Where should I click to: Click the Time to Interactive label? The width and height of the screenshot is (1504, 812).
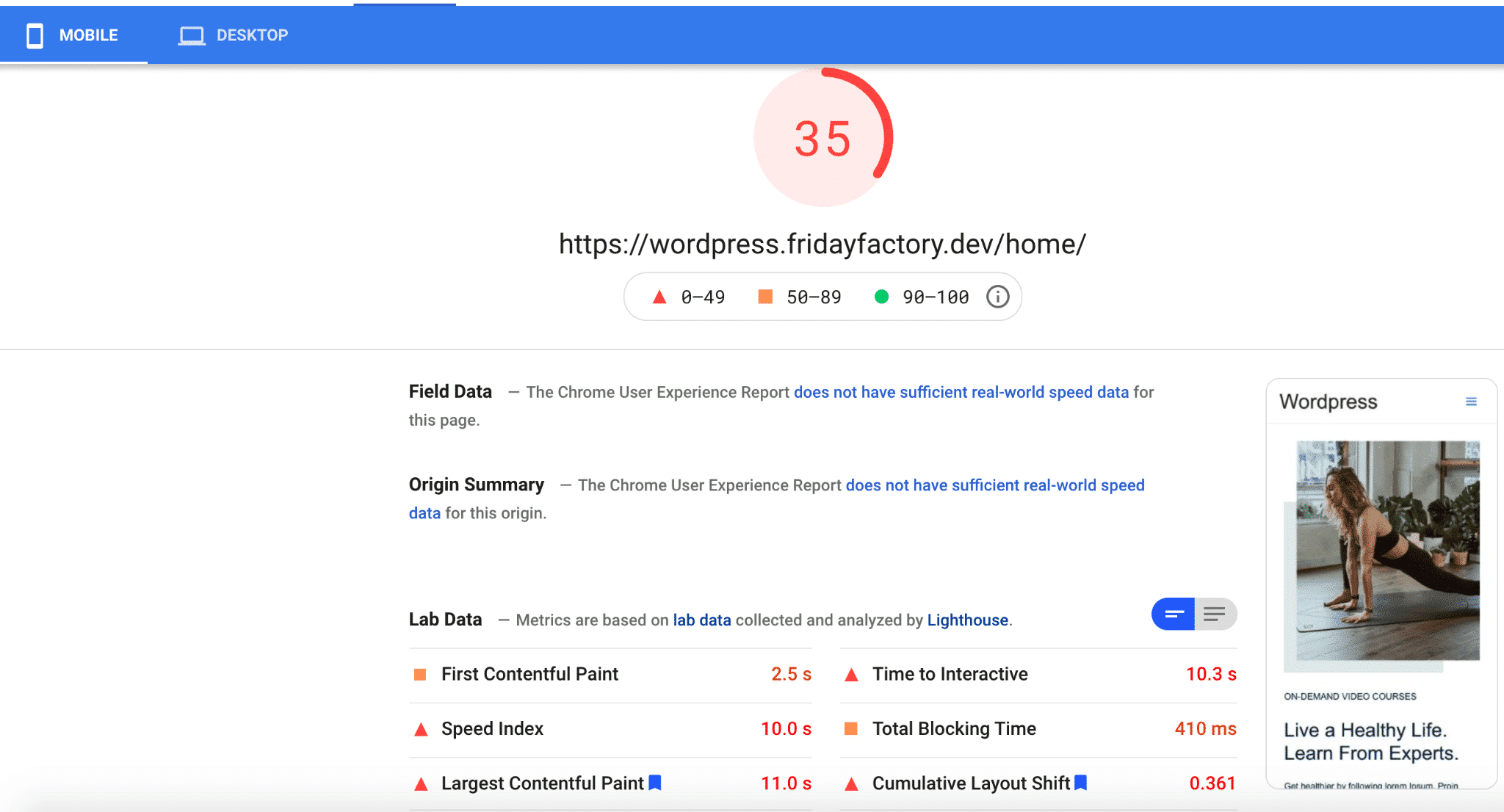pyautogui.click(x=950, y=674)
